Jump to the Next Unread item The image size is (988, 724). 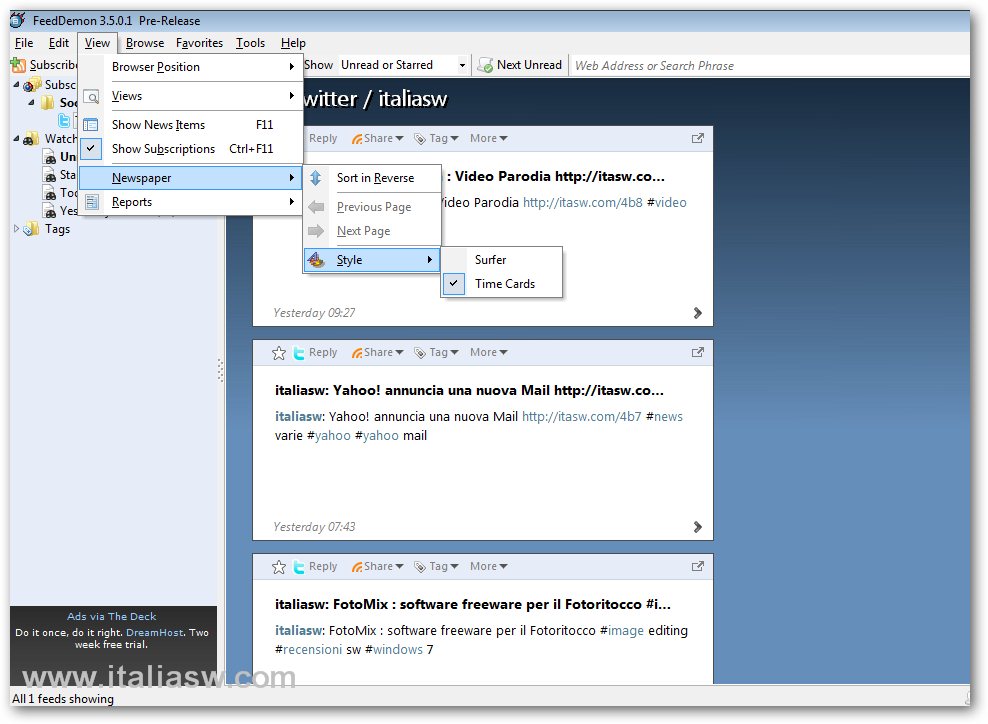(x=520, y=65)
